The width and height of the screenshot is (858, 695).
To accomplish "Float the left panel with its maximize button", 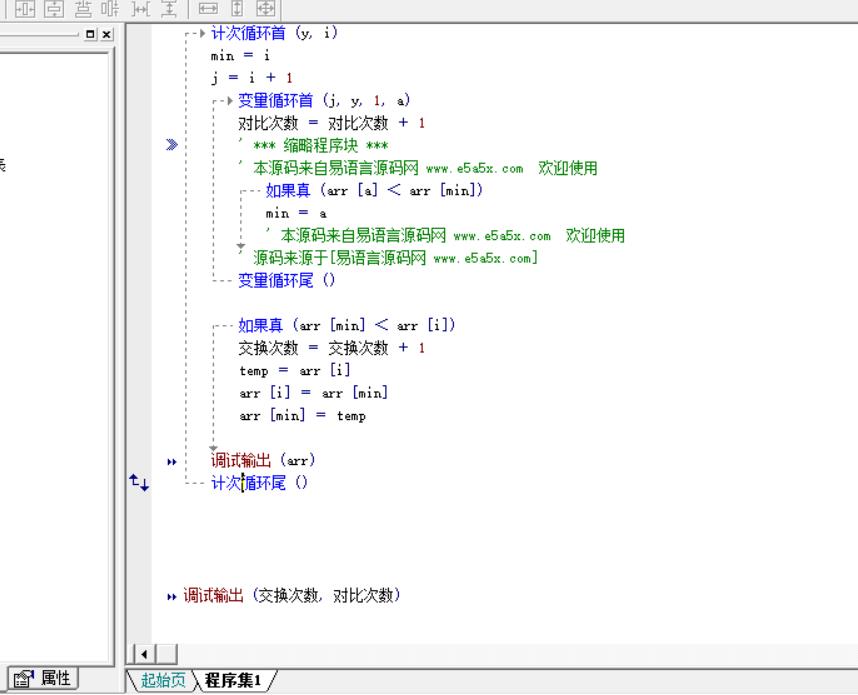I will (91, 35).
